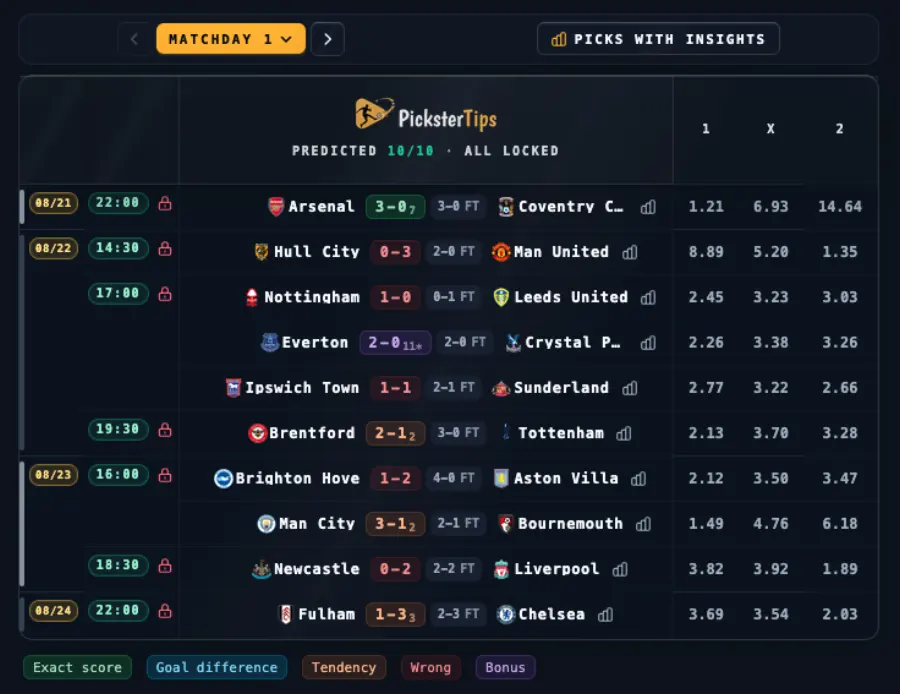900x694 pixels.
Task: Click the 4-0 FT Brighton result
Action: (x=453, y=478)
